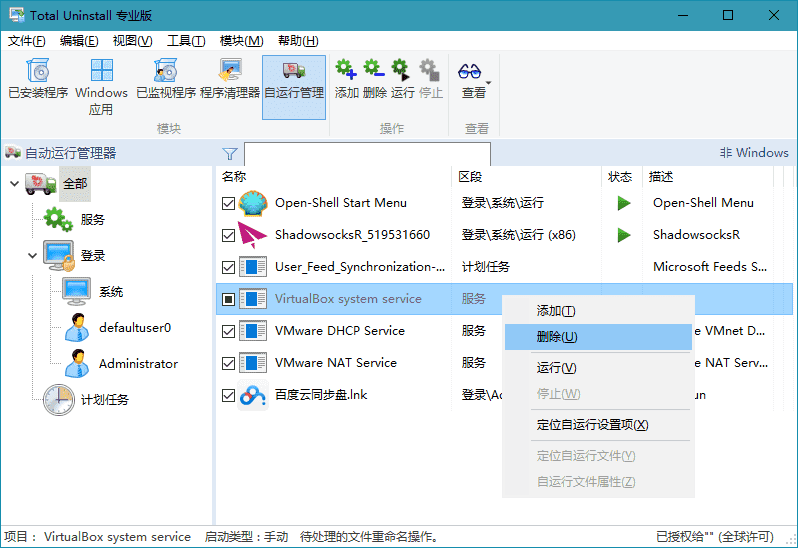Click the 运行 toolbar icon
Viewport: 798px width, 548px height.
402,79
